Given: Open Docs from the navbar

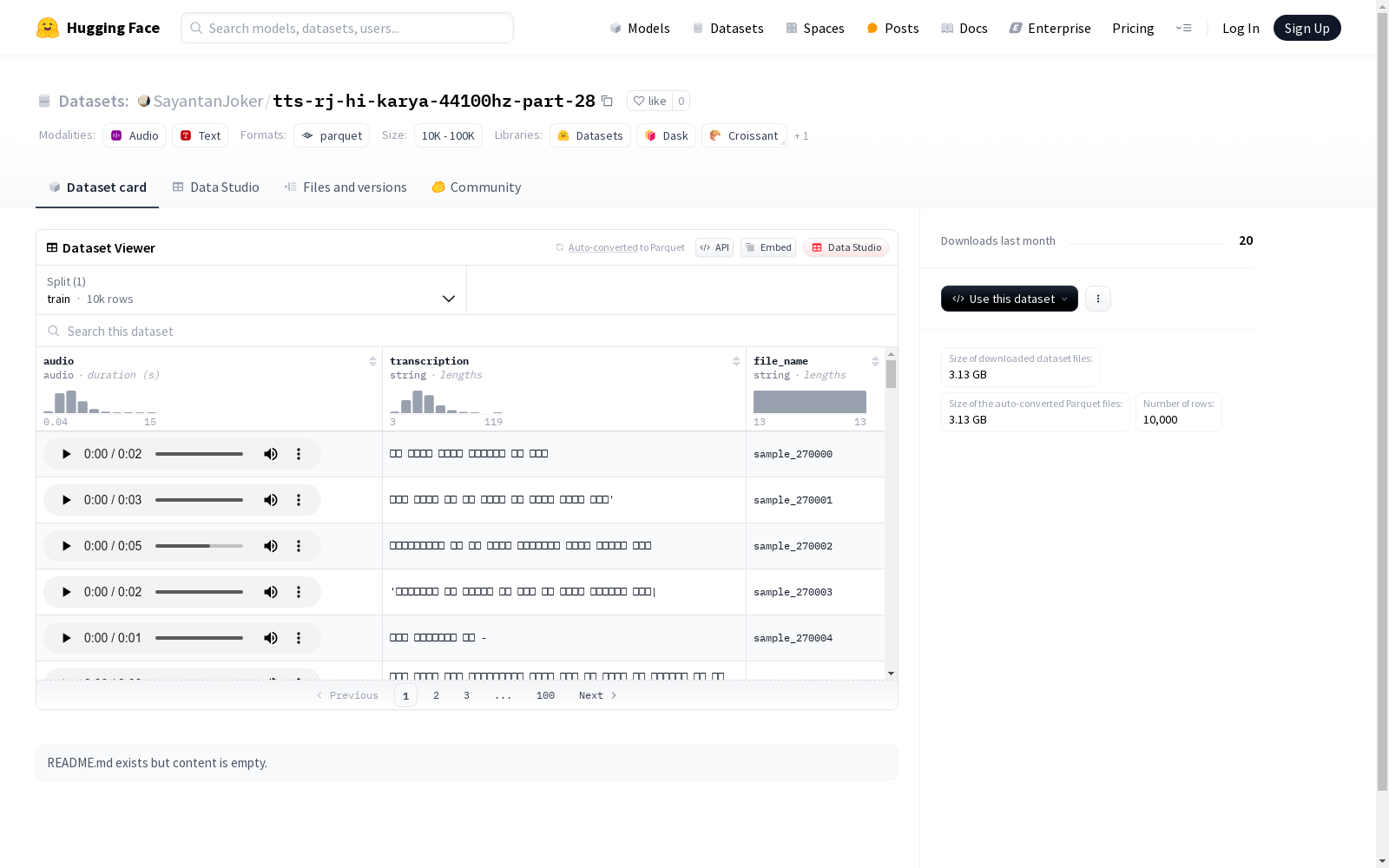Looking at the screenshot, I should 964,28.
